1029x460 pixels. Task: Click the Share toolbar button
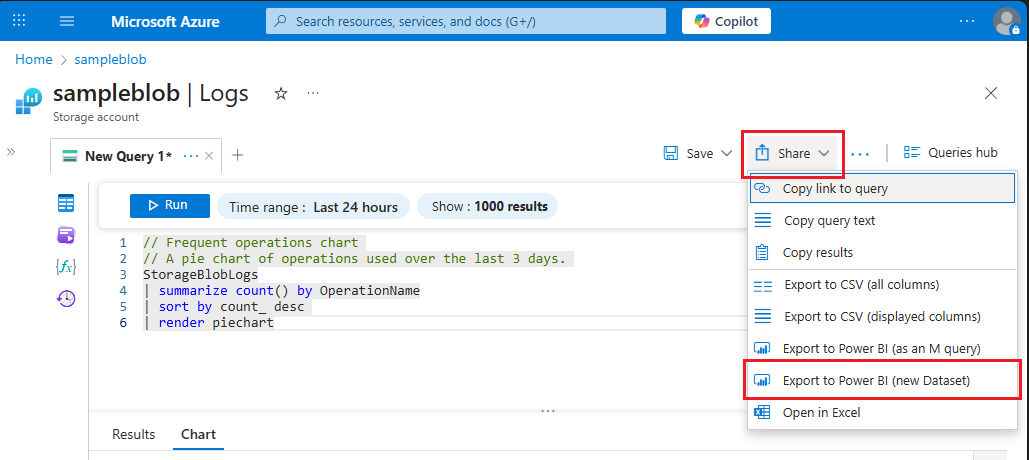click(792, 154)
